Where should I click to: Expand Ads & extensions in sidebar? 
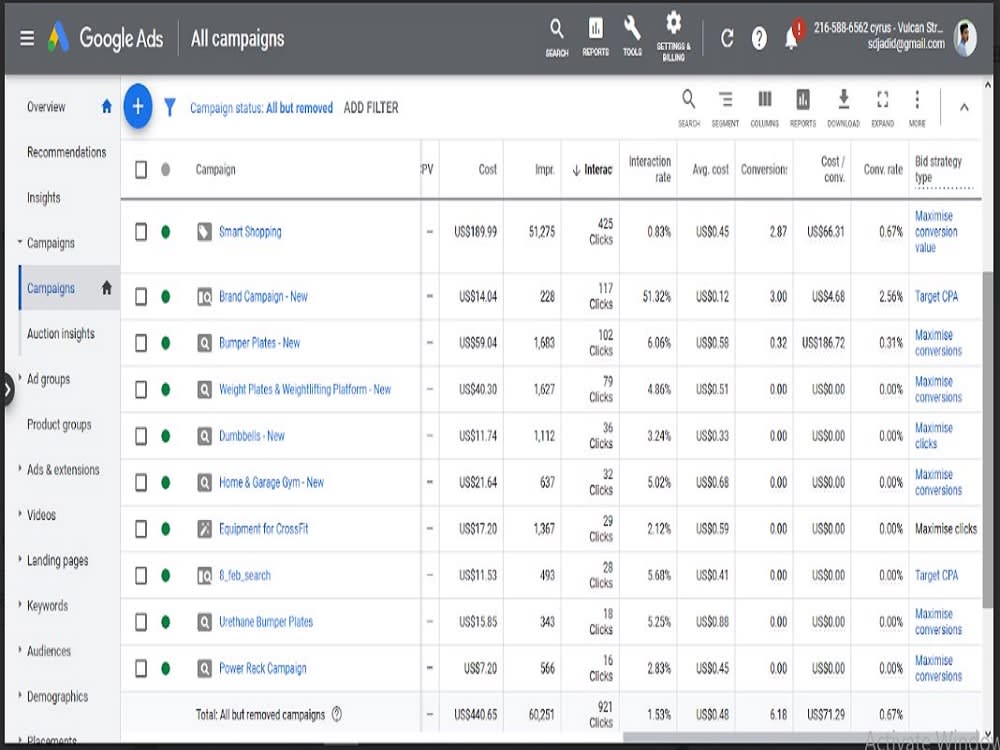click(20, 469)
